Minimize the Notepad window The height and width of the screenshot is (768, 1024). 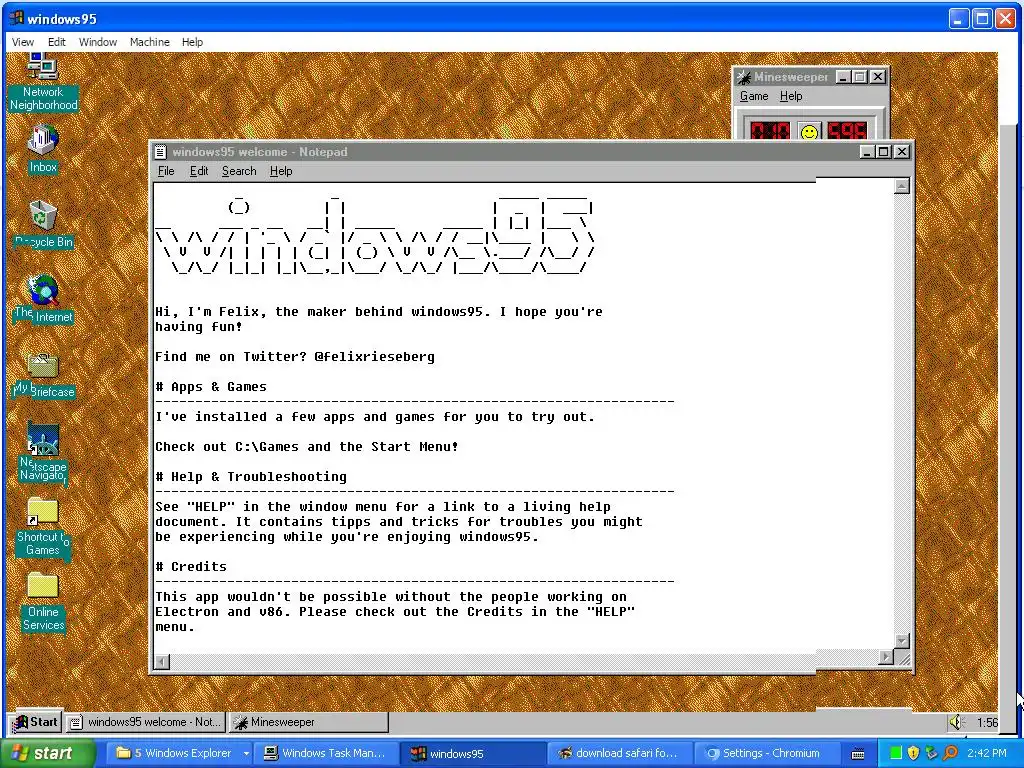867,152
